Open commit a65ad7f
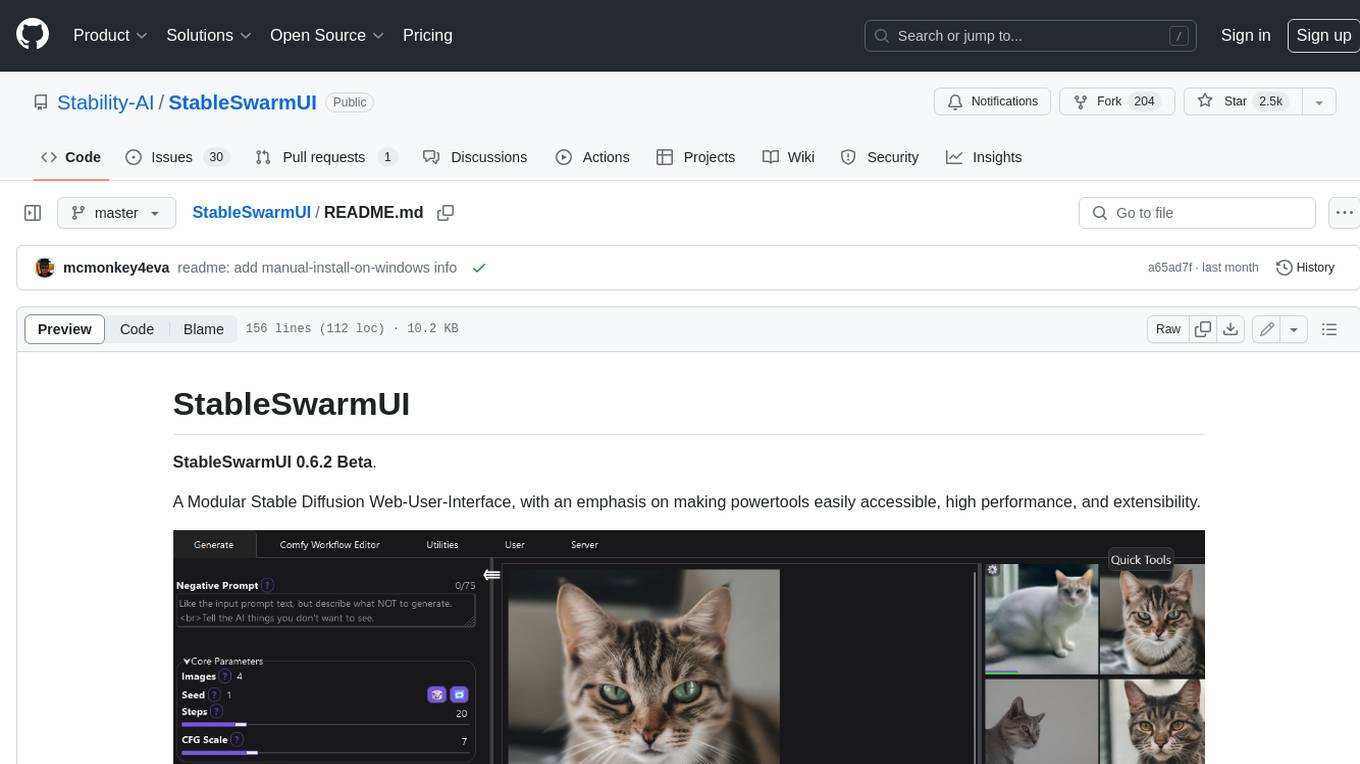The height and width of the screenshot is (764, 1360). click(x=1169, y=268)
